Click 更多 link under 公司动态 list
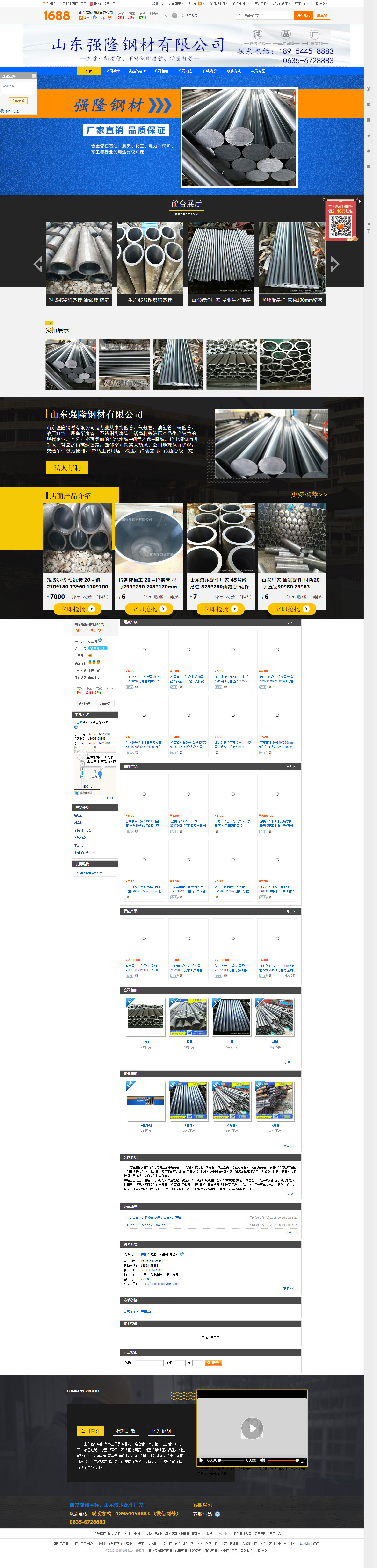The width and height of the screenshot is (377, 1568). tap(291, 1233)
